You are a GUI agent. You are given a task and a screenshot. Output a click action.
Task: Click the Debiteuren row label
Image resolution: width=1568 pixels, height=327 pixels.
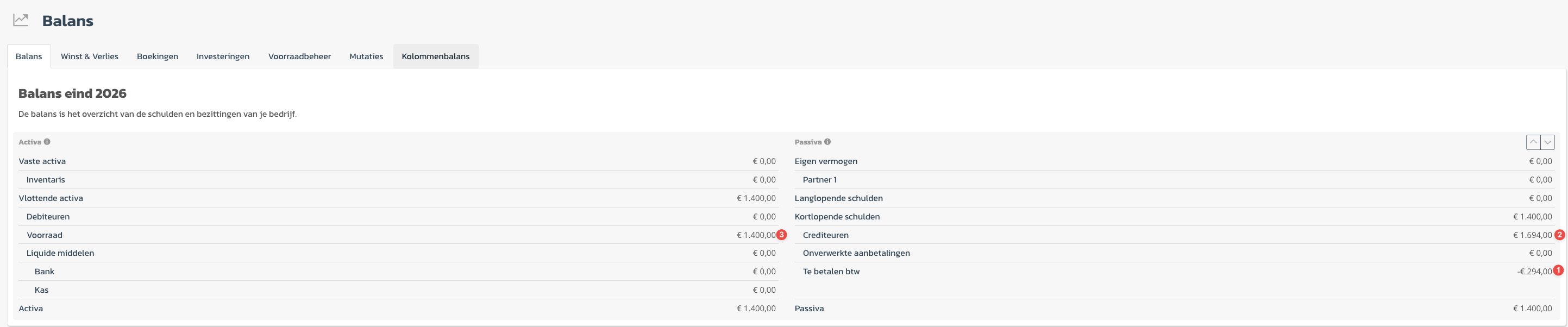pos(48,217)
